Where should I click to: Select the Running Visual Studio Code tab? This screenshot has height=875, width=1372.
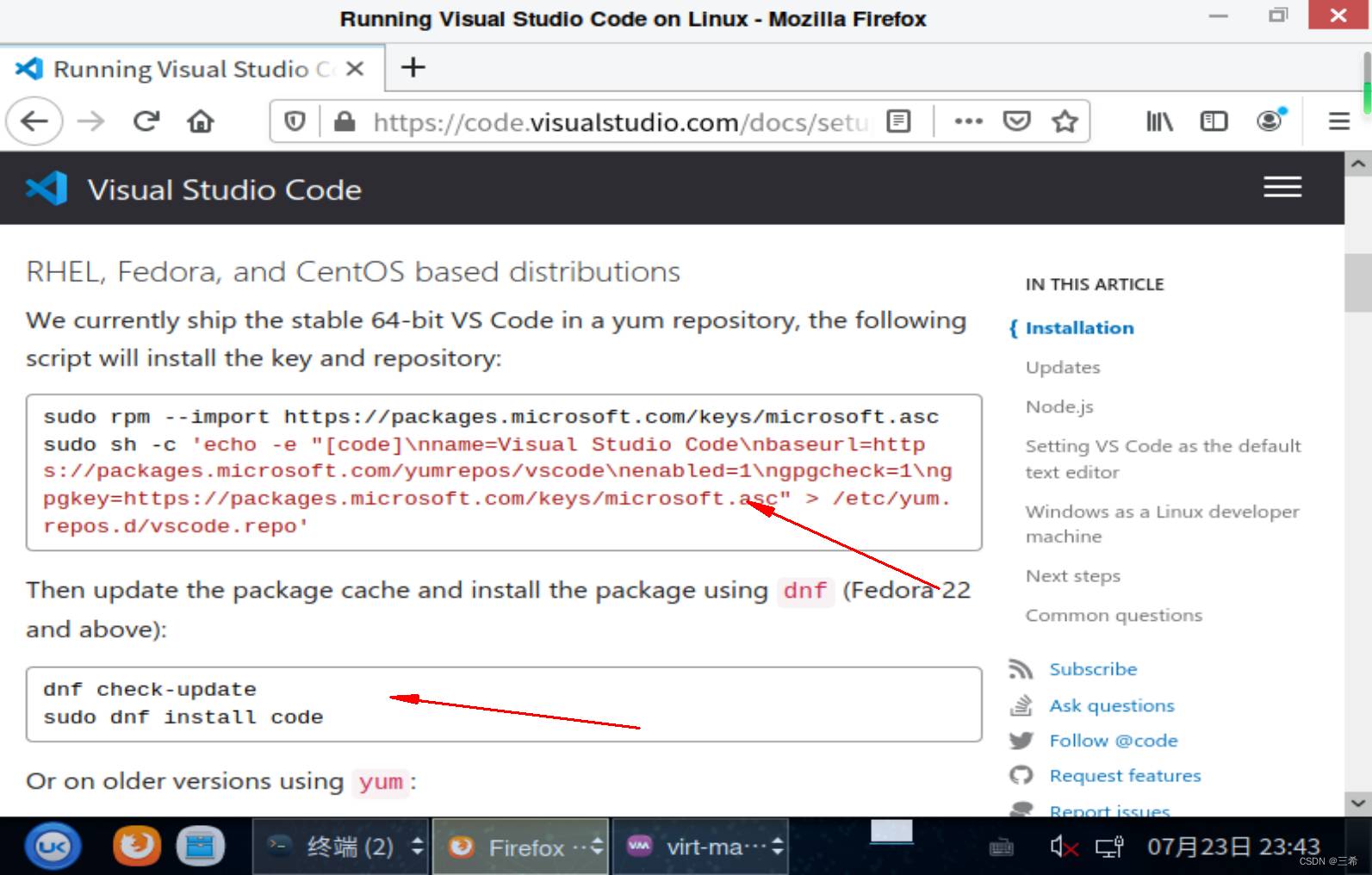(181, 69)
